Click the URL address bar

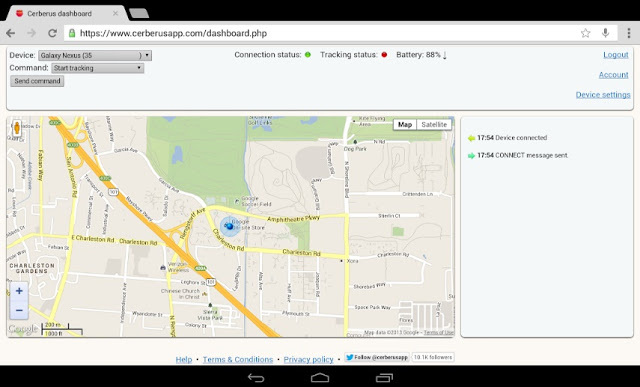pos(321,33)
